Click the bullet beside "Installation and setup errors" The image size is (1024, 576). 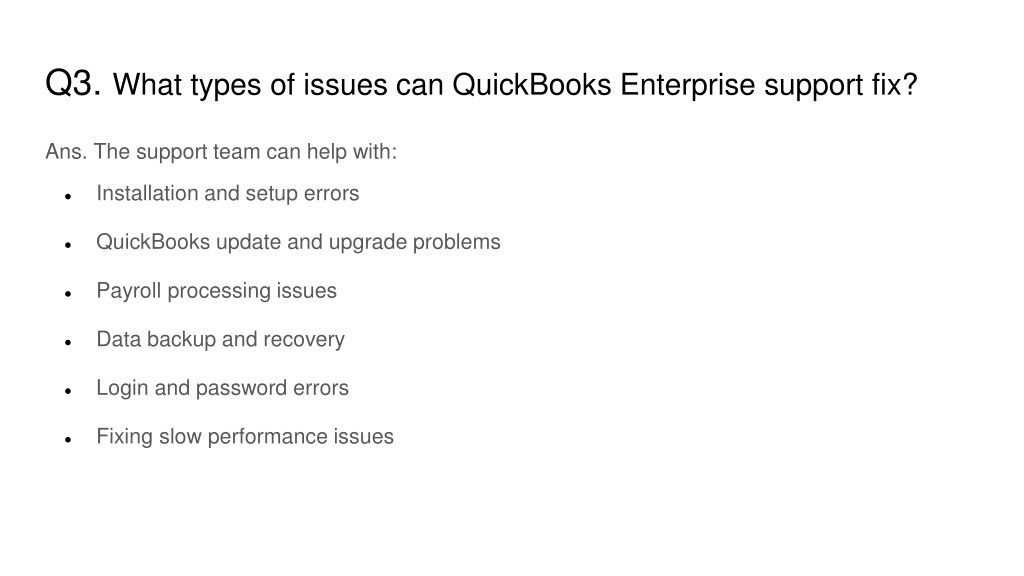68,197
